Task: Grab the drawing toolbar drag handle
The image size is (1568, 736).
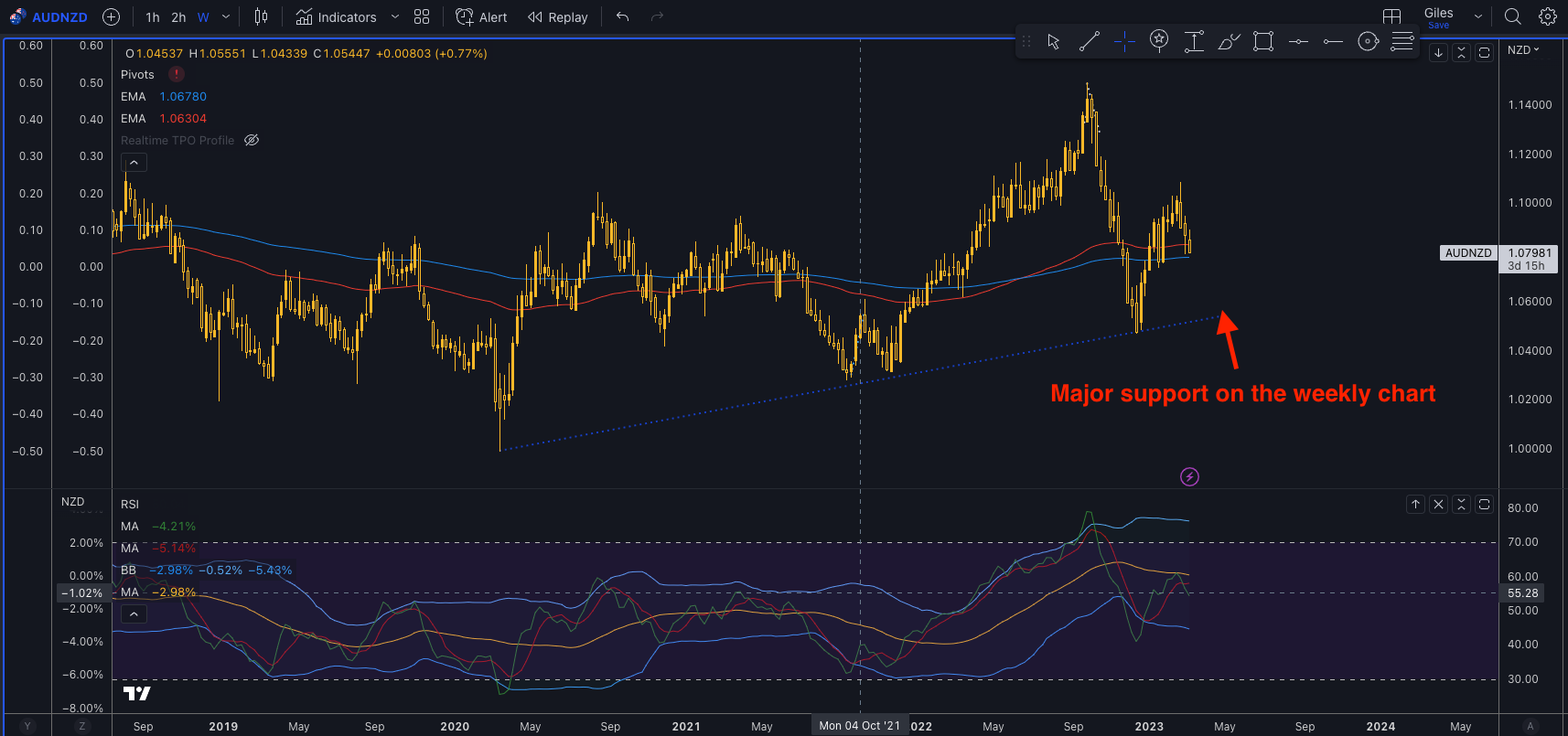Action: [1026, 41]
